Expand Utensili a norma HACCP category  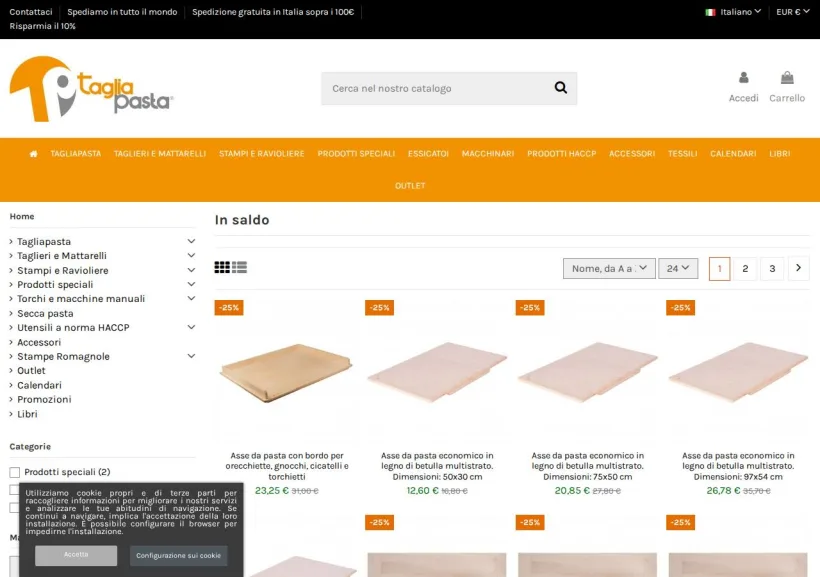(x=191, y=327)
